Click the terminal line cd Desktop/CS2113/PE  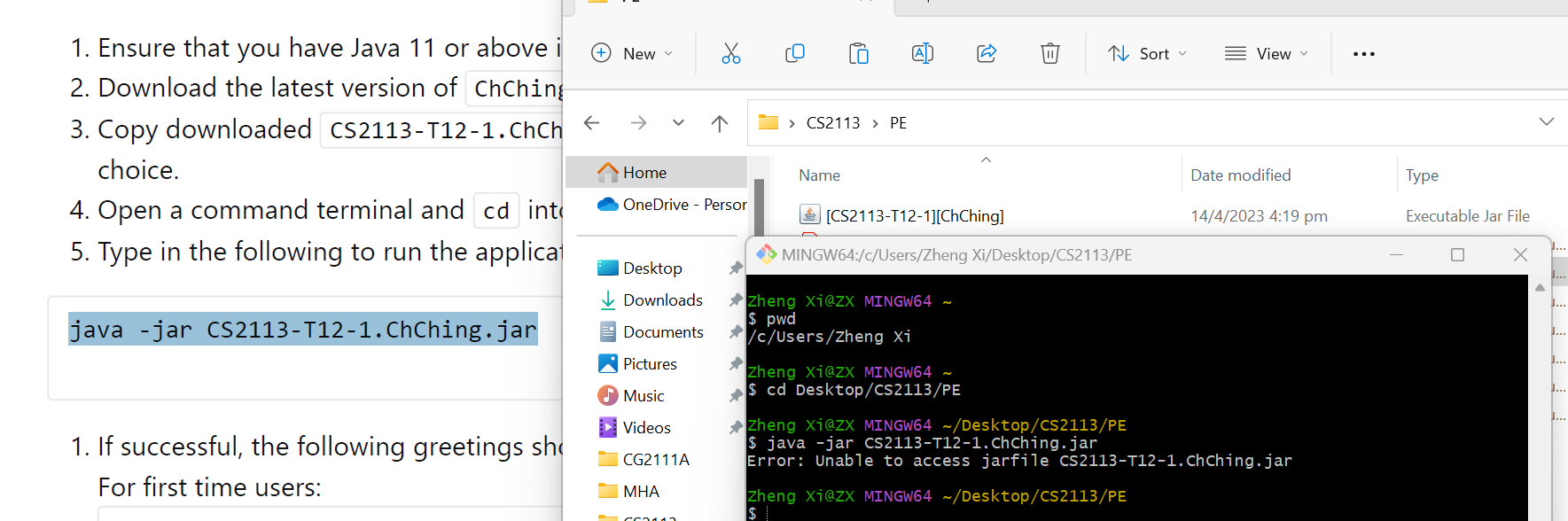click(x=854, y=390)
